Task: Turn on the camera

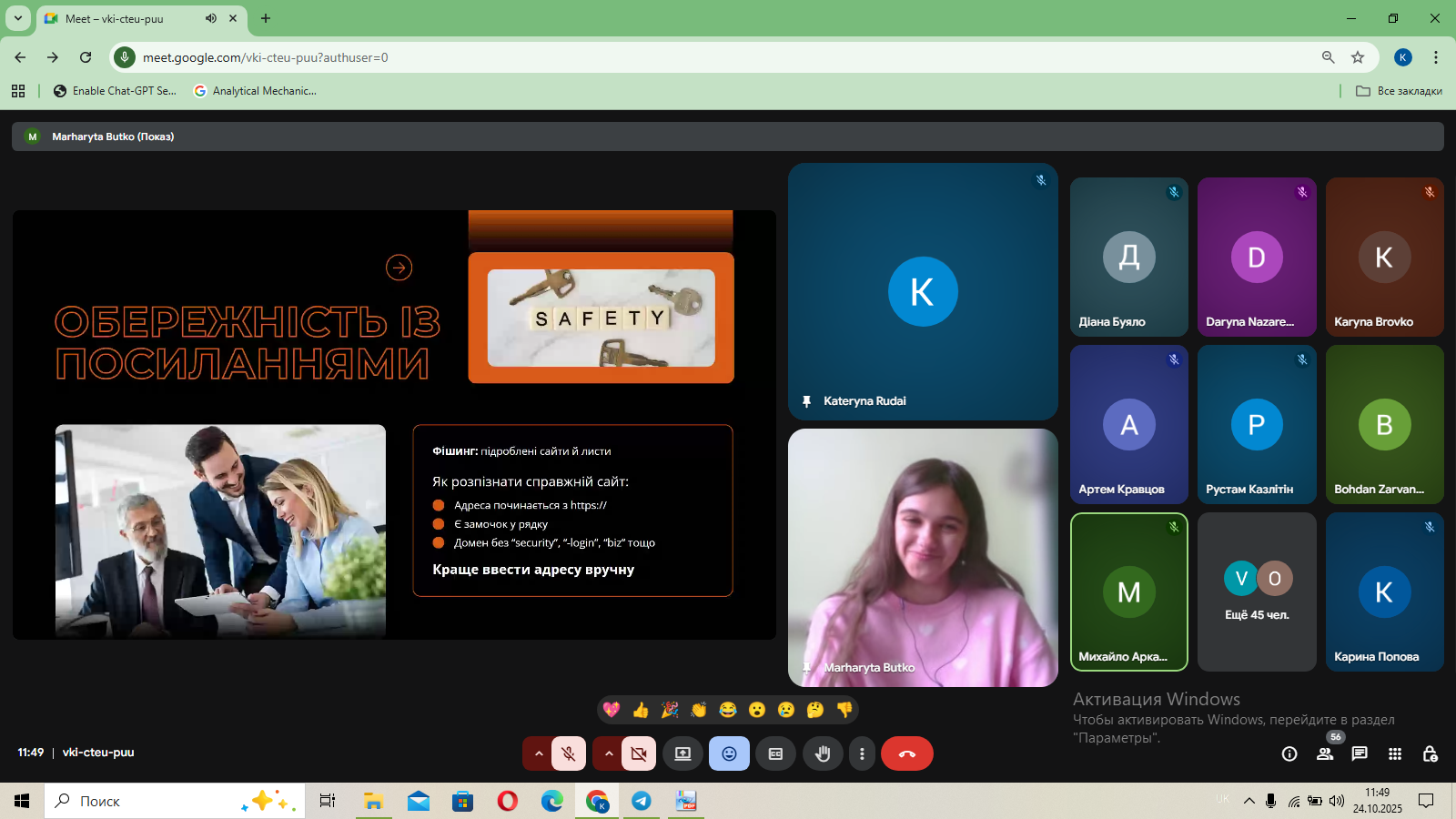Action: [x=639, y=753]
